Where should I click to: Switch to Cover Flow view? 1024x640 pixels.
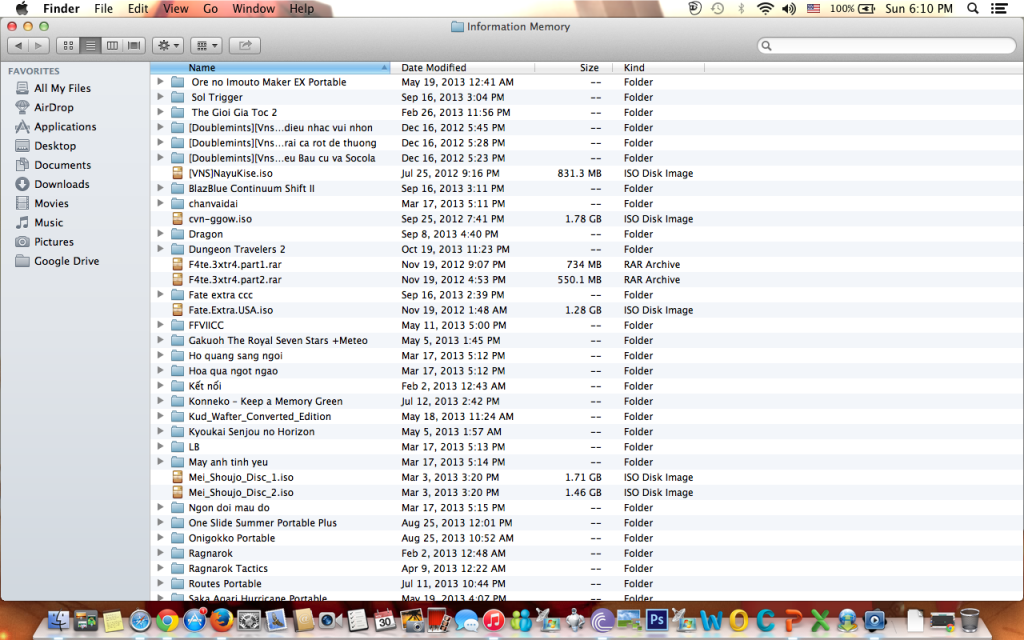coord(134,46)
